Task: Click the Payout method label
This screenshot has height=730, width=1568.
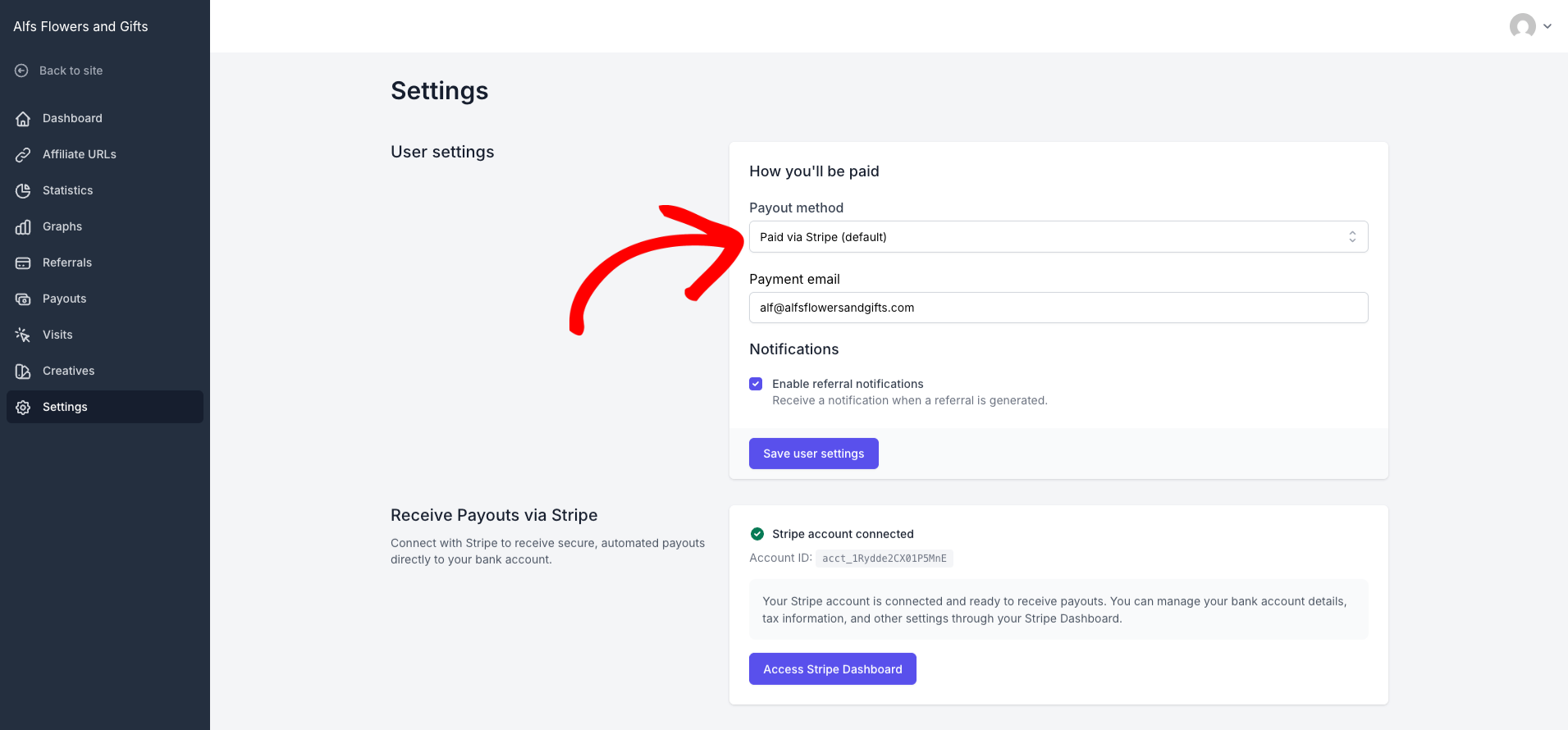Action: tap(796, 208)
